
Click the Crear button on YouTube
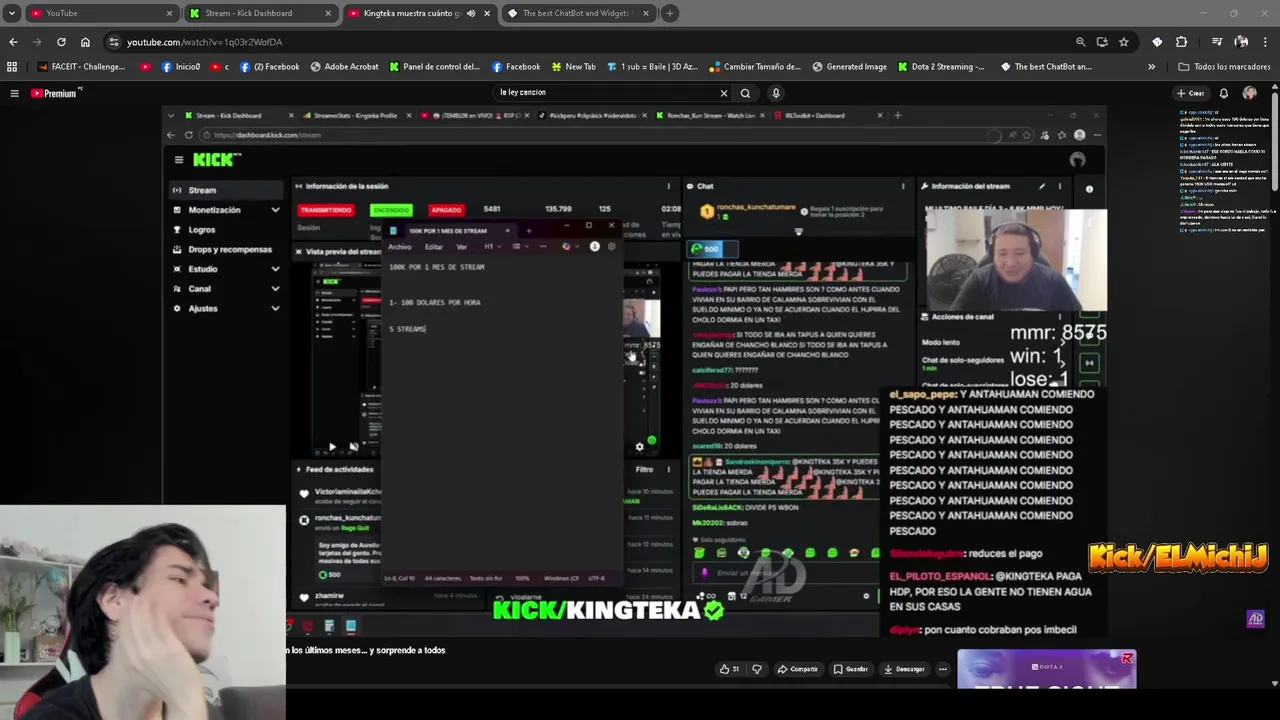click(x=1190, y=93)
